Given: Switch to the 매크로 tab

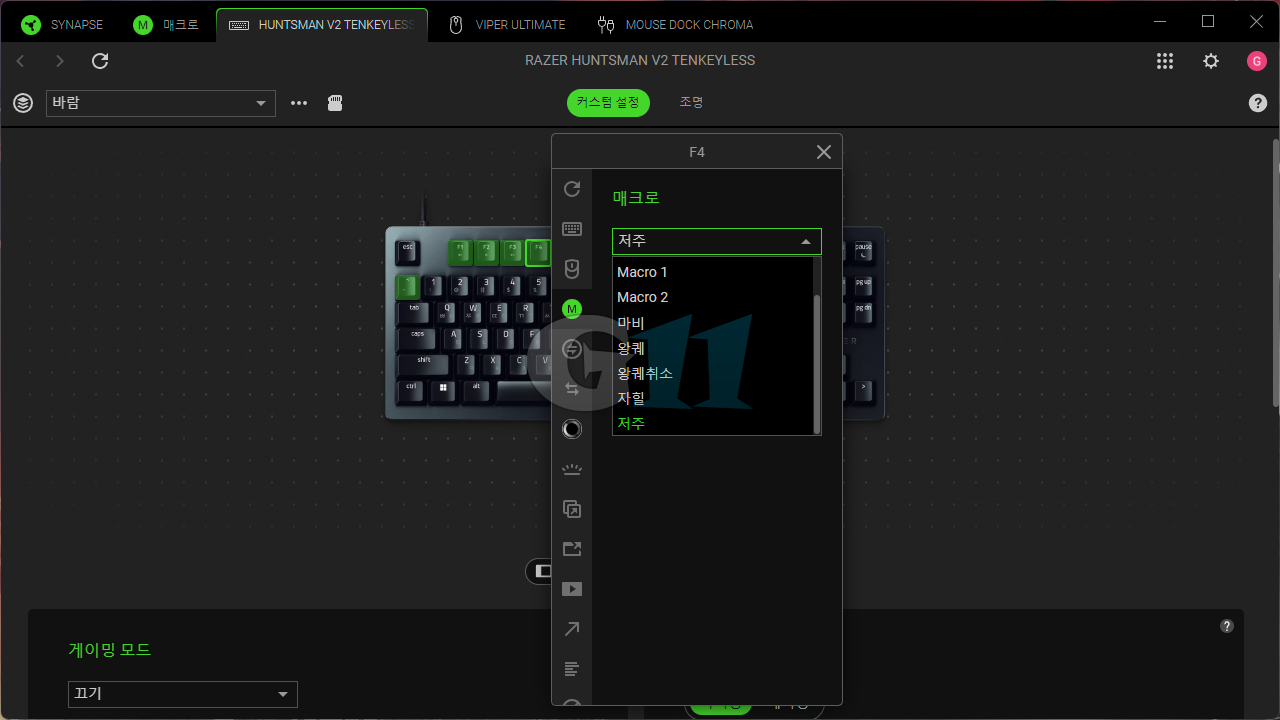Looking at the screenshot, I should 166,25.
